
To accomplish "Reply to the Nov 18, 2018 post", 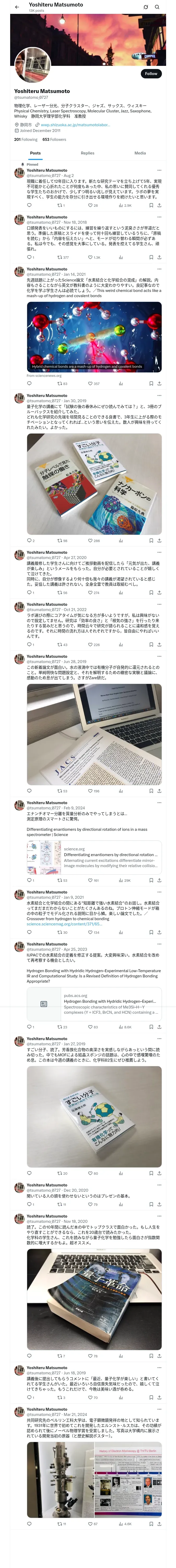I will click(30, 257).
